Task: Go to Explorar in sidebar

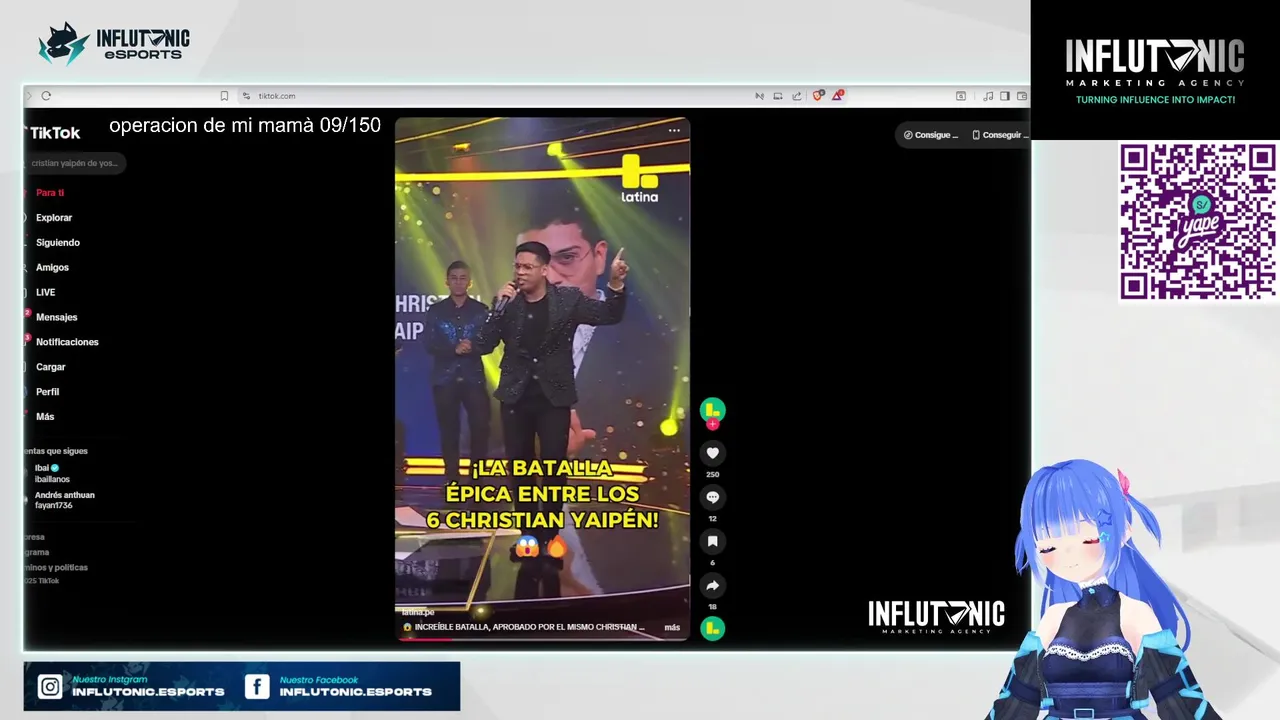Action: click(x=54, y=217)
